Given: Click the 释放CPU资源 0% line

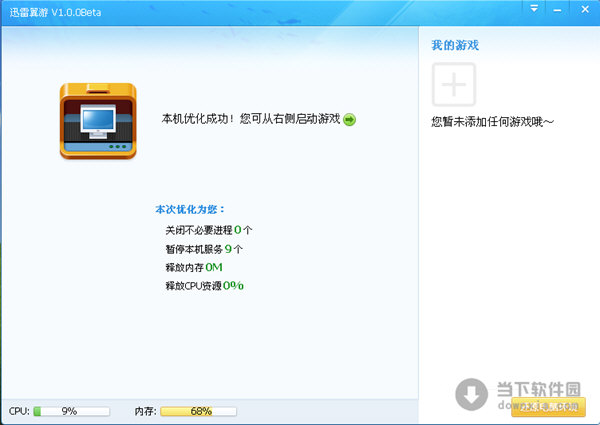Looking at the screenshot, I should [204, 286].
